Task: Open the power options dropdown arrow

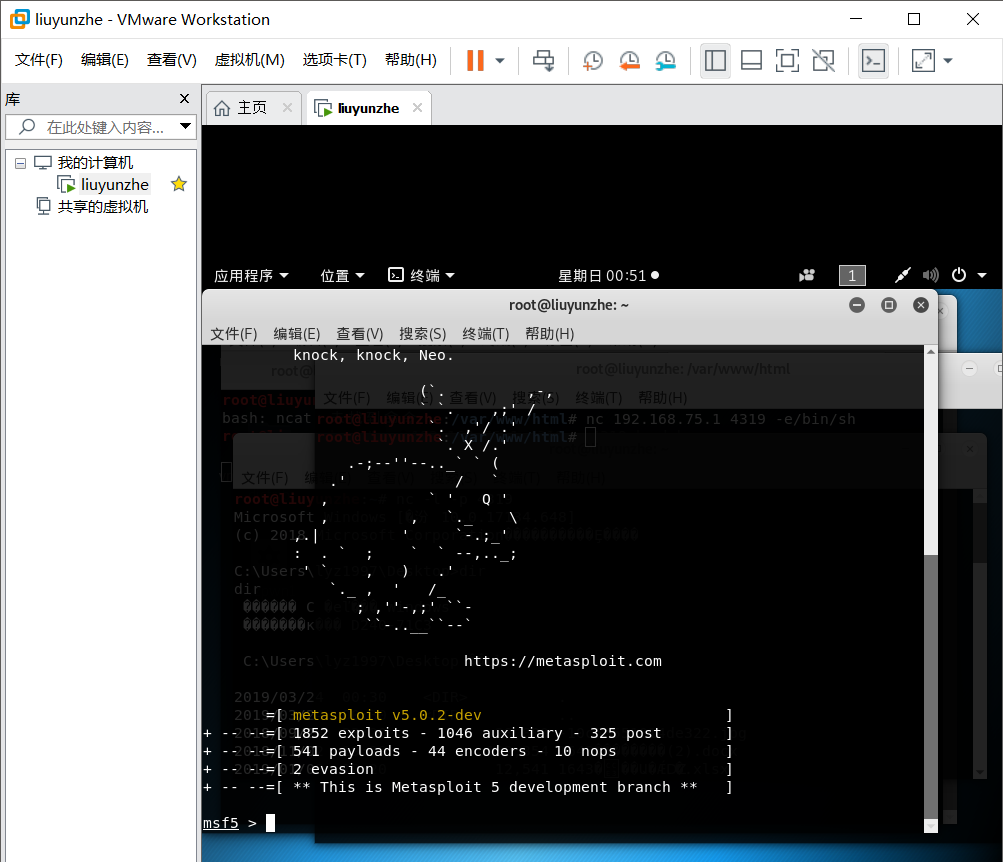Action: pyautogui.click(x=500, y=61)
